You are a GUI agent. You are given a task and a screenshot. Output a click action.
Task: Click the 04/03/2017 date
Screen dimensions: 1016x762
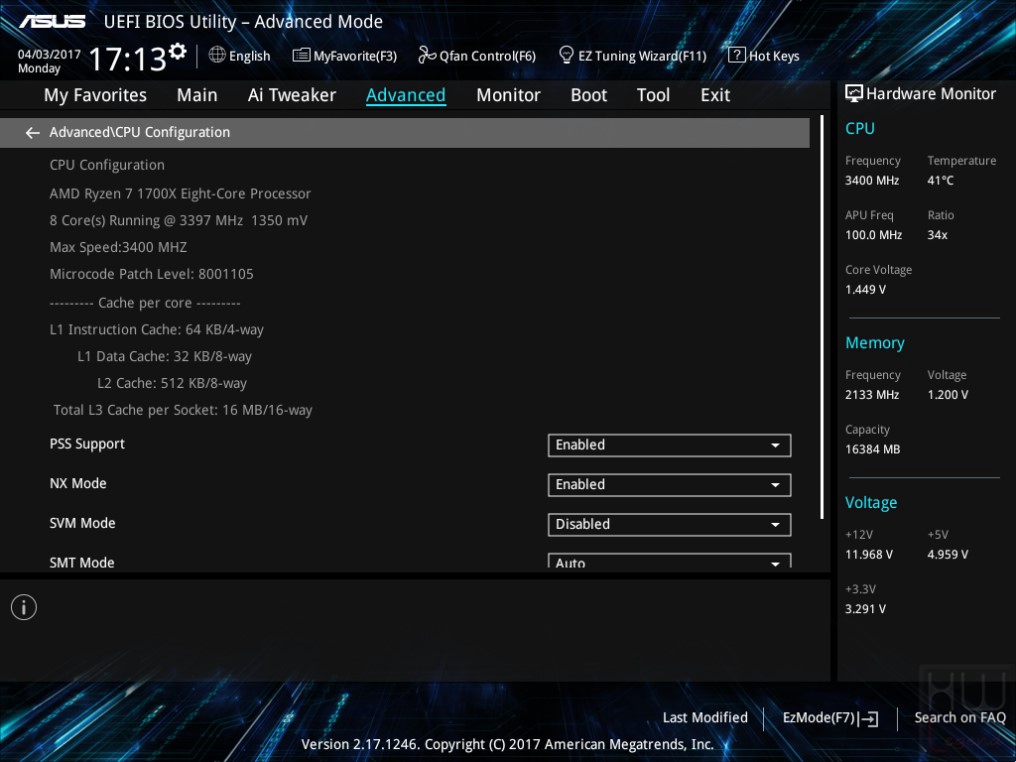[49, 54]
